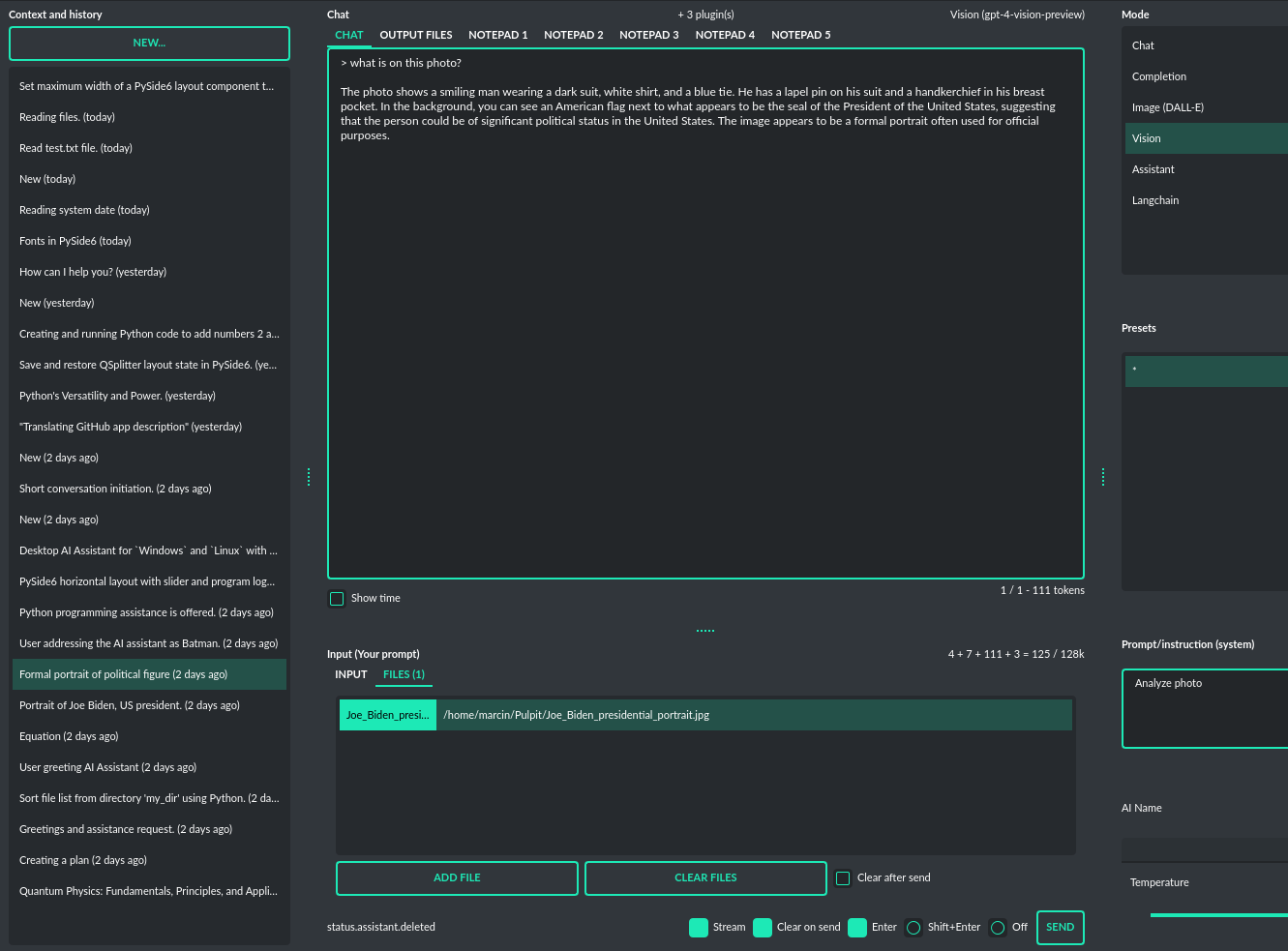Image resolution: width=1288 pixels, height=951 pixels.
Task: Switch to the INPUT tab
Action: coord(350,674)
